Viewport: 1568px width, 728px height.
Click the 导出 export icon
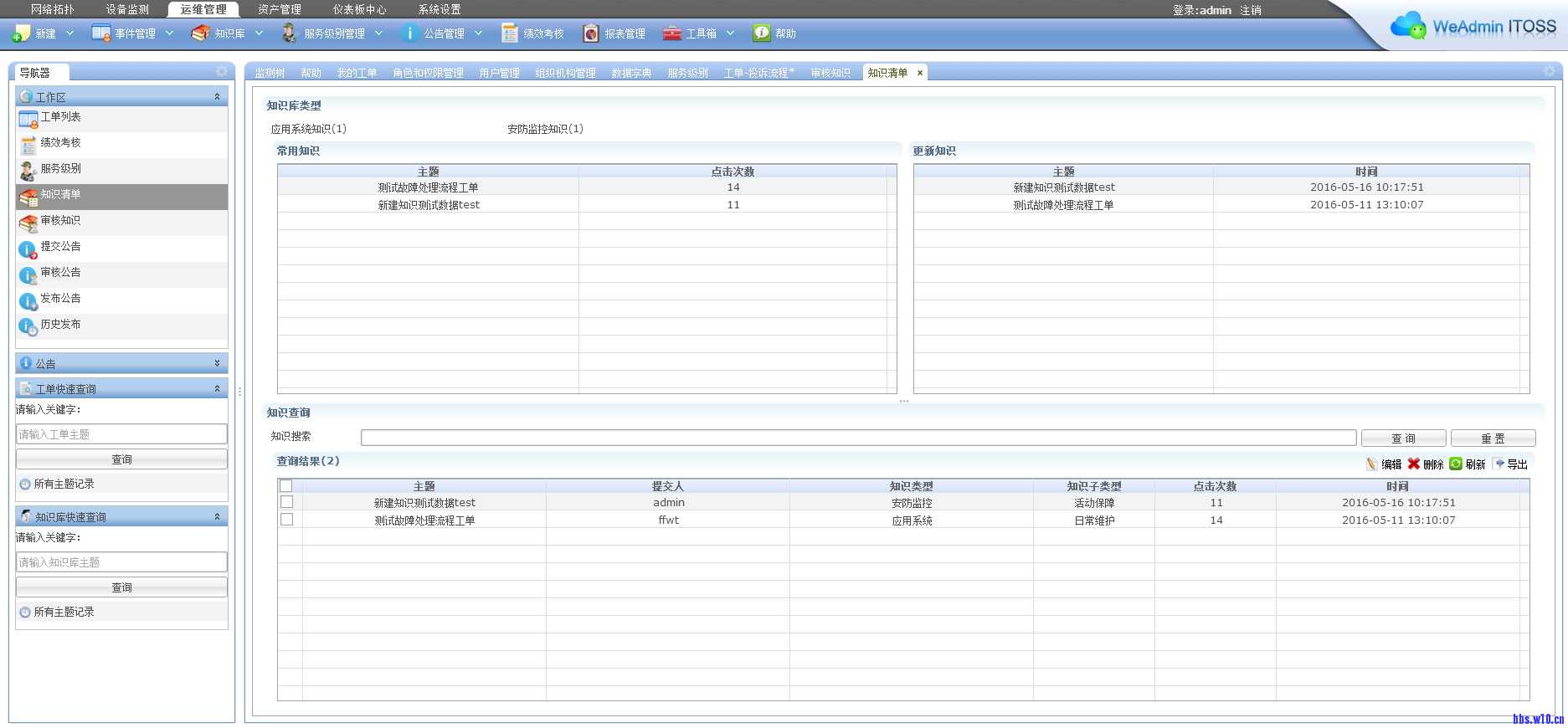(1499, 464)
